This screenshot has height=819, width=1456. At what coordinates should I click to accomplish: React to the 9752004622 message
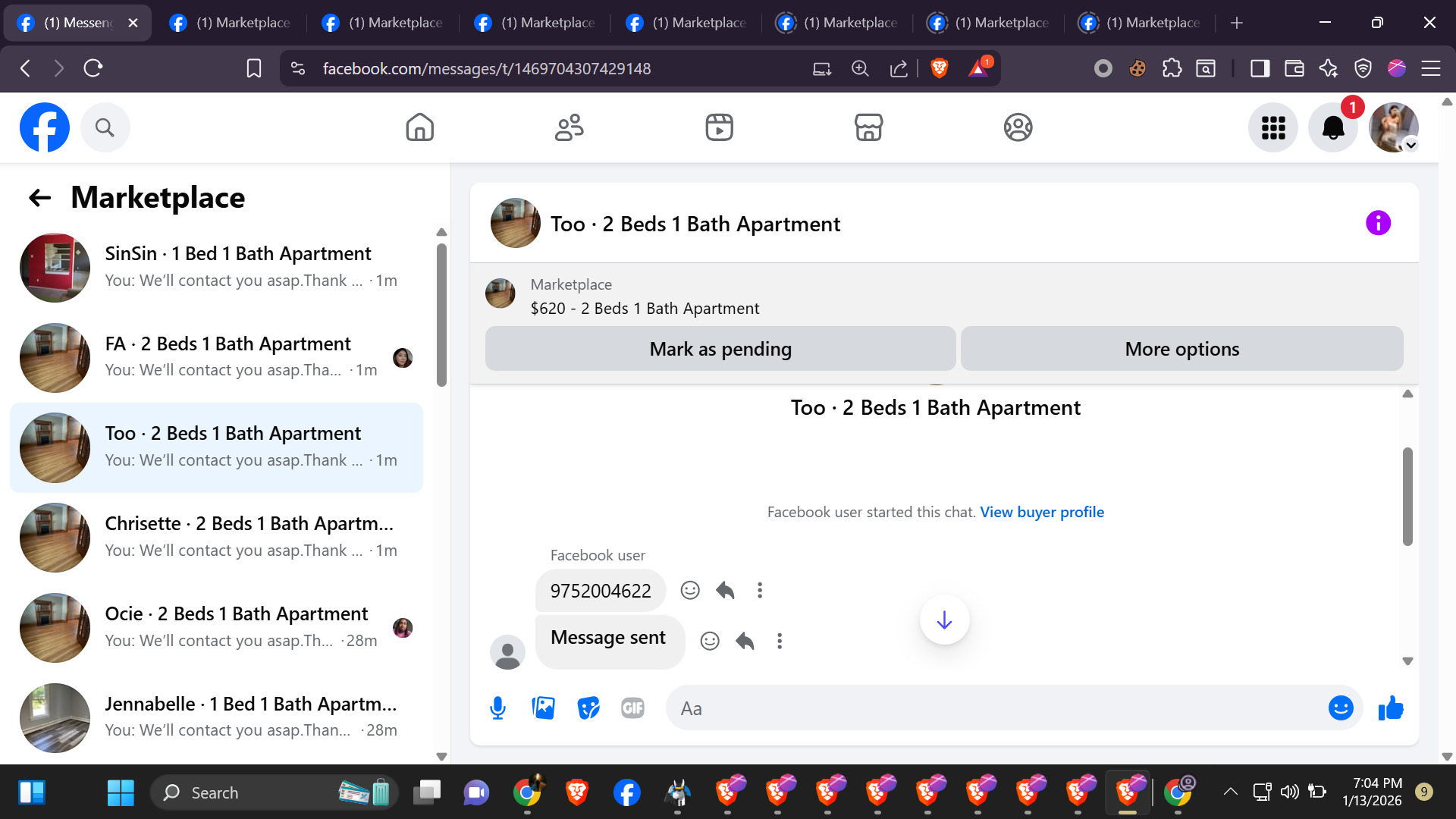(x=689, y=590)
